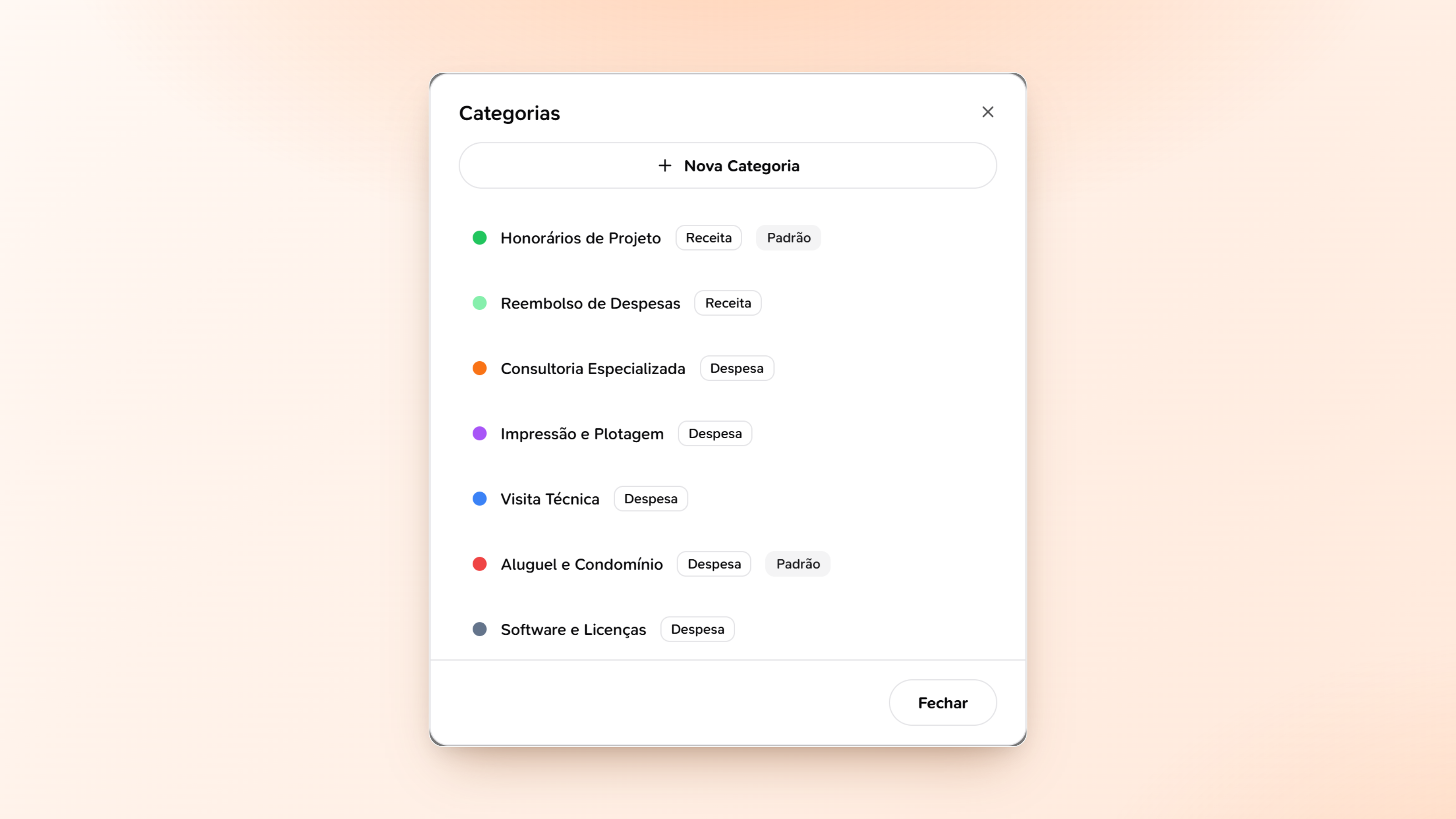This screenshot has width=1456, height=819.
Task: Click the red dot of Aluguel e Condomínio
Action: (479, 564)
